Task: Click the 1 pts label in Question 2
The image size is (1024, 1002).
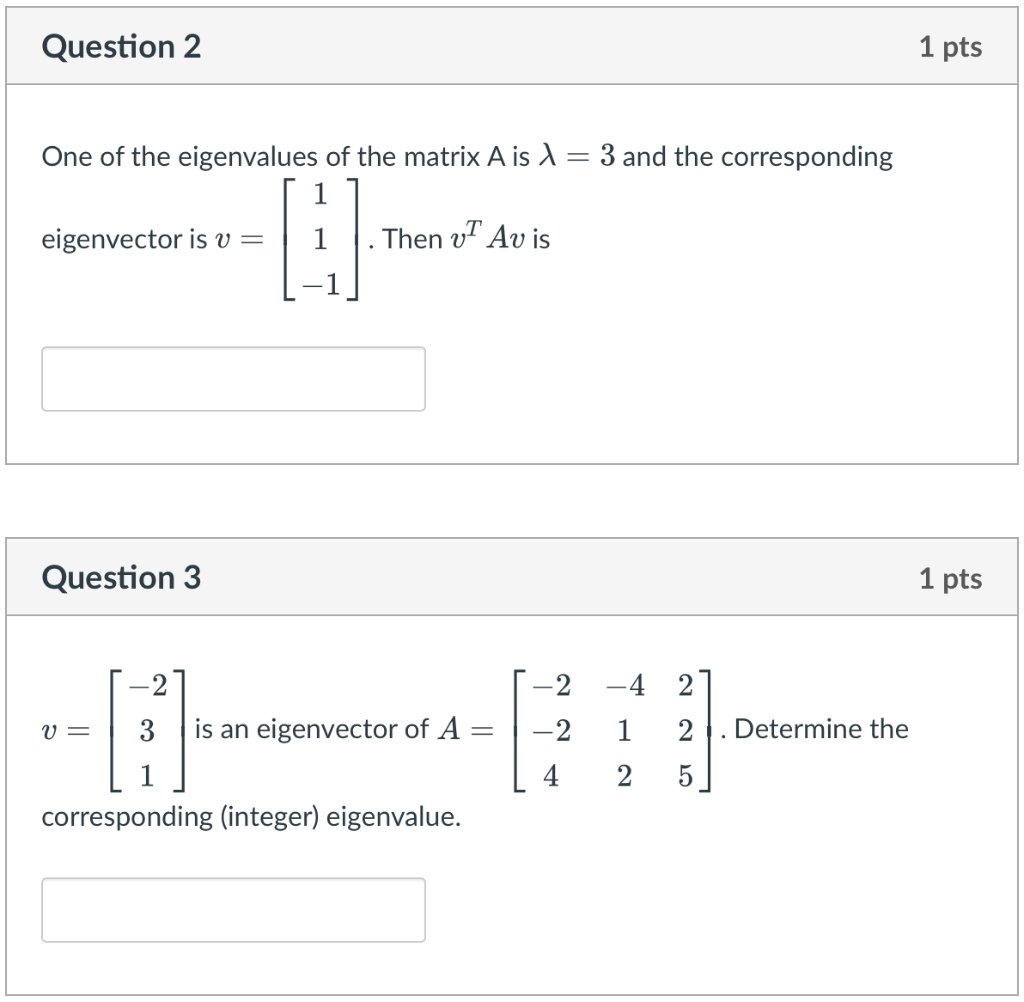Action: (950, 47)
